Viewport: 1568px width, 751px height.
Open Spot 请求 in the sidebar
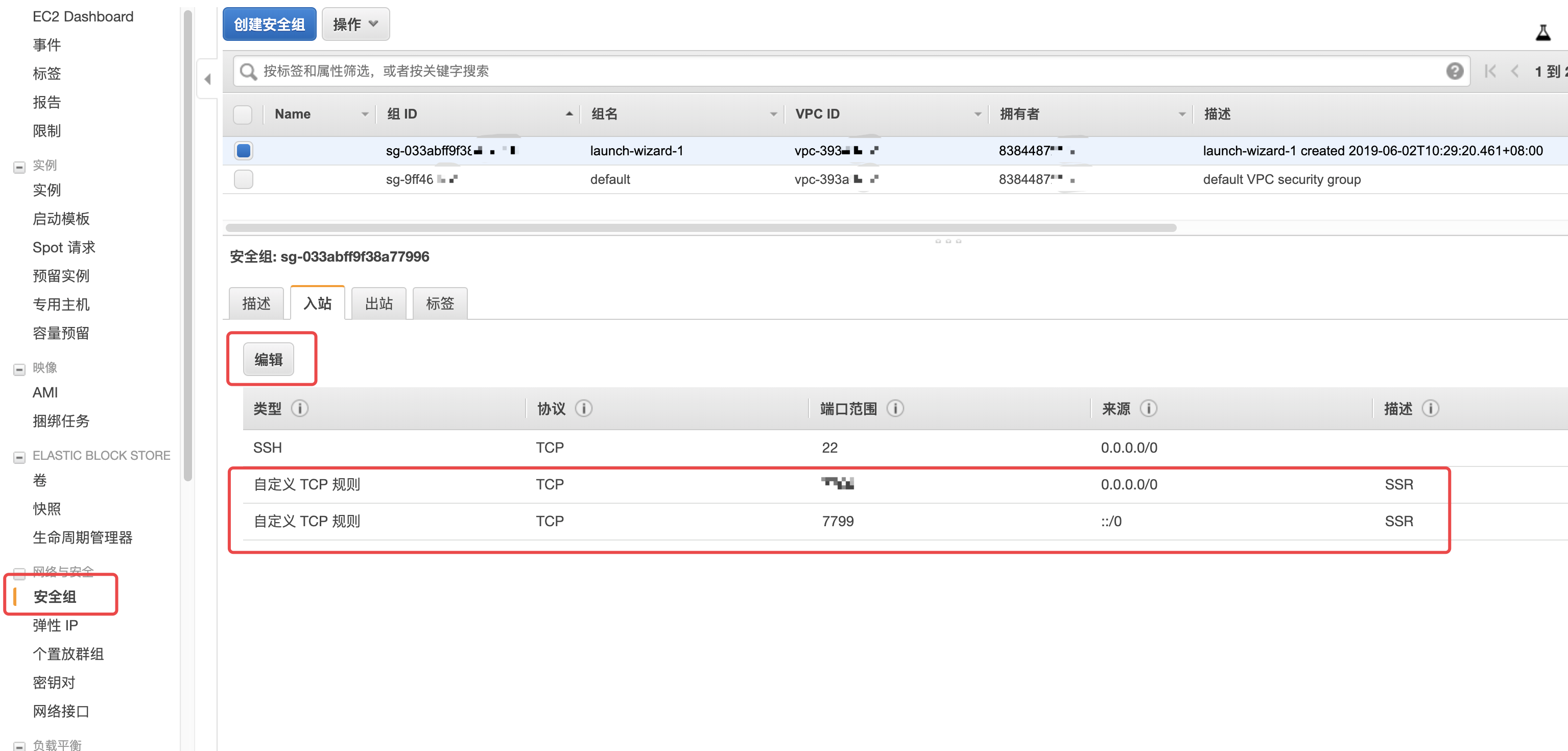pos(64,247)
